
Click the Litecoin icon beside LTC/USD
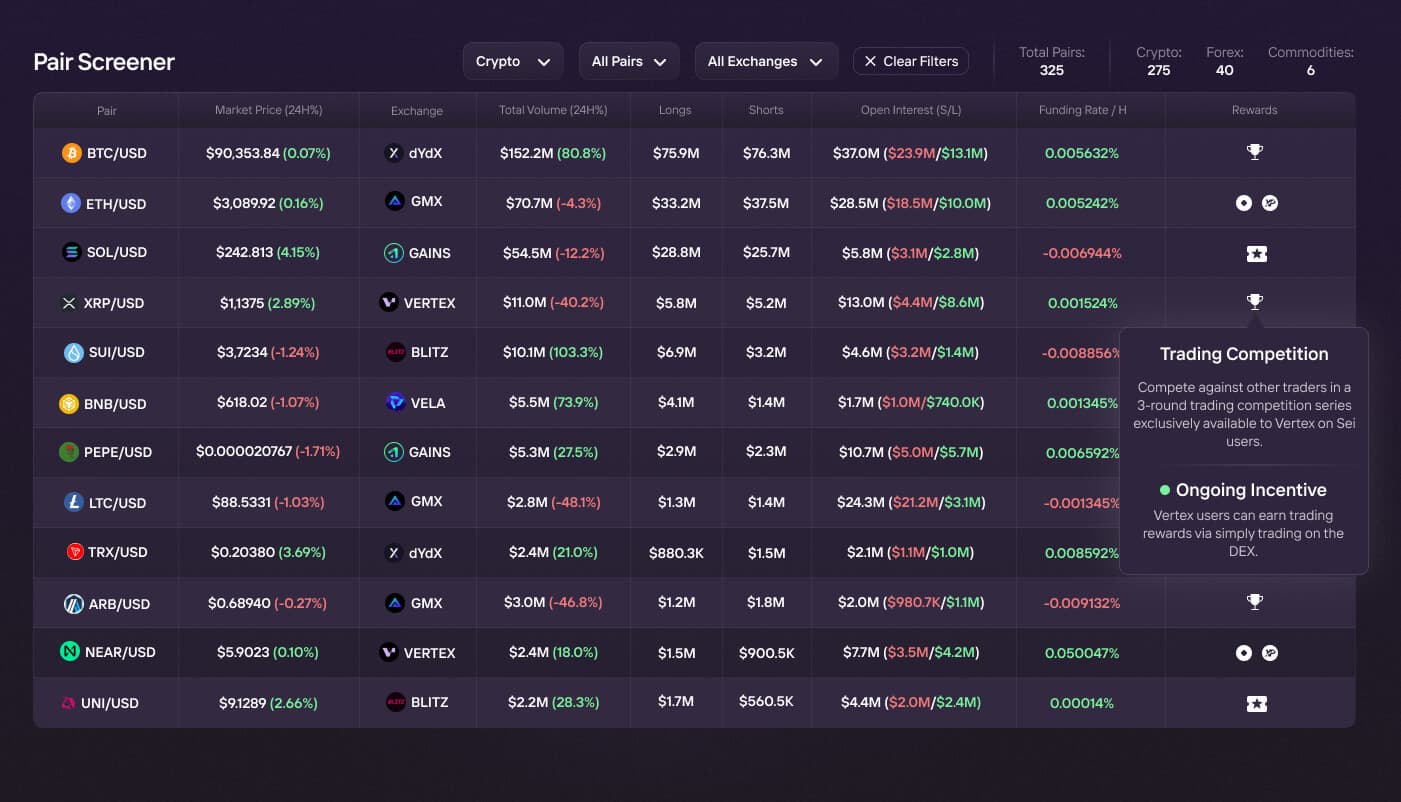74,502
